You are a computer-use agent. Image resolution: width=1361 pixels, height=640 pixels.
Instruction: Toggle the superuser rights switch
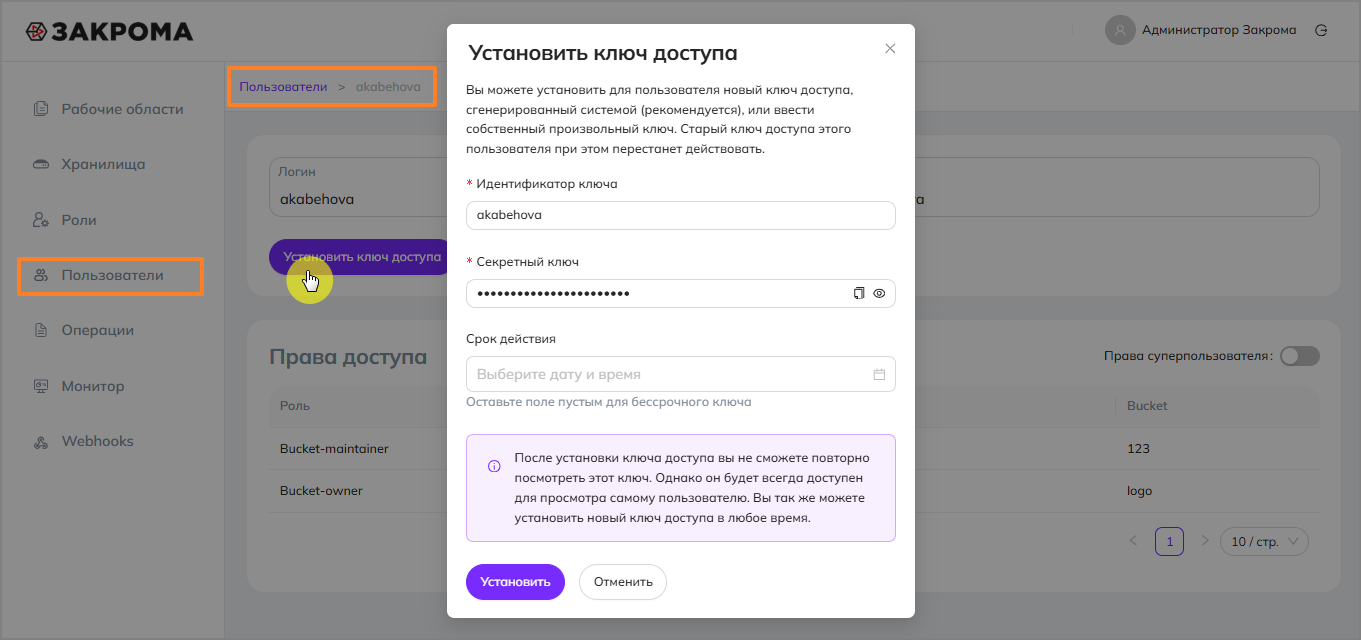(1299, 356)
